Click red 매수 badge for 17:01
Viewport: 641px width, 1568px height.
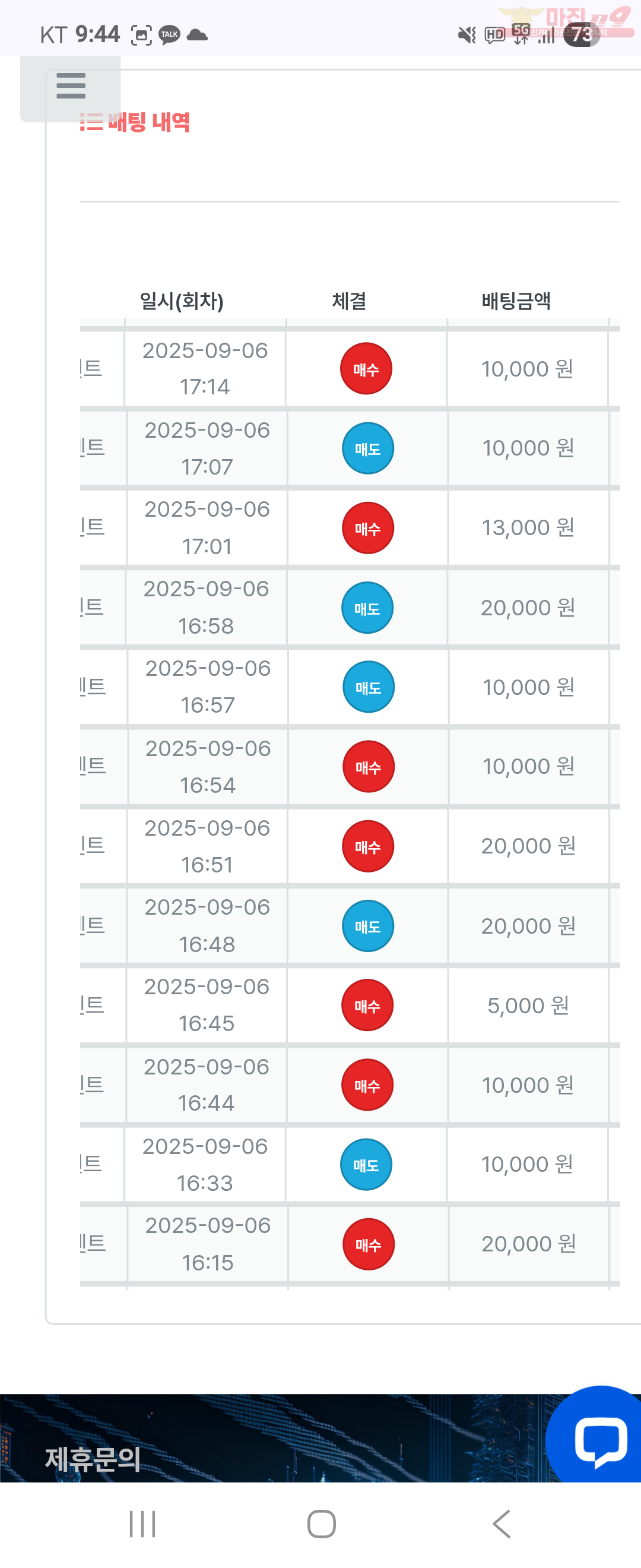368,529
